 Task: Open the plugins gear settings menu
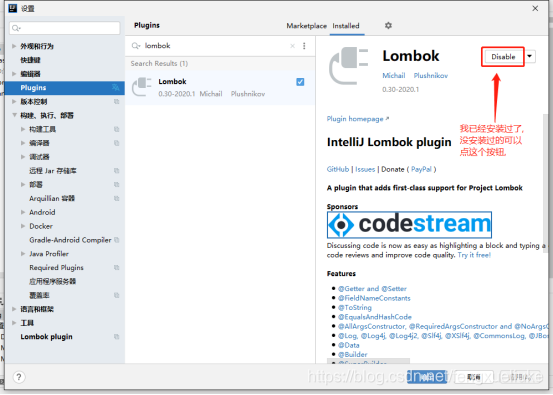point(388,25)
